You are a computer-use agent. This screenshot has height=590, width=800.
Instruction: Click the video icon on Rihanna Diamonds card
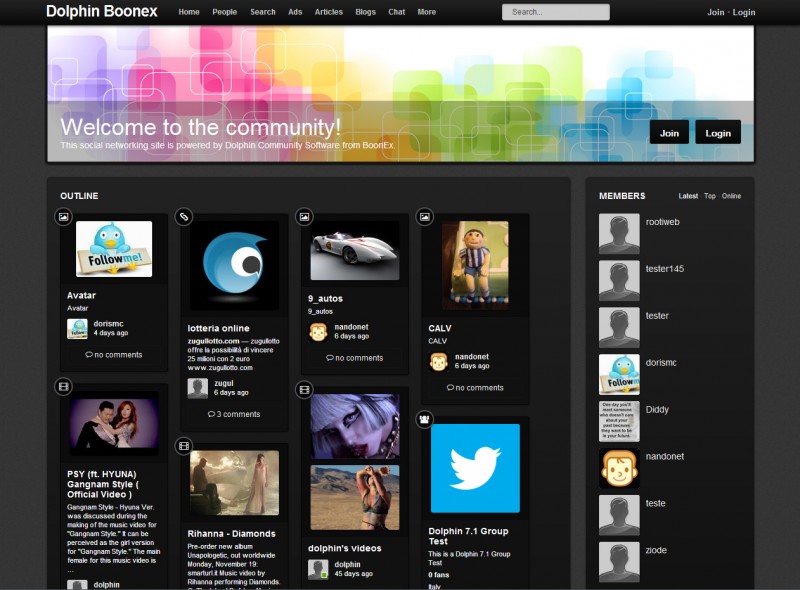(x=184, y=446)
